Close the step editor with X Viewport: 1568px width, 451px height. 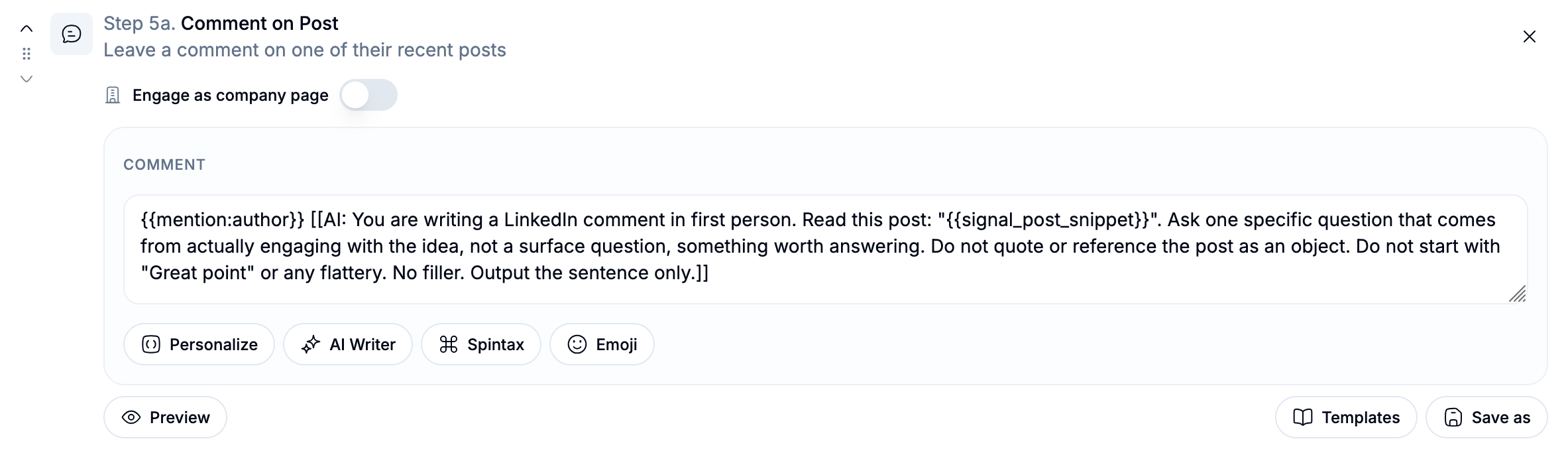tap(1530, 36)
